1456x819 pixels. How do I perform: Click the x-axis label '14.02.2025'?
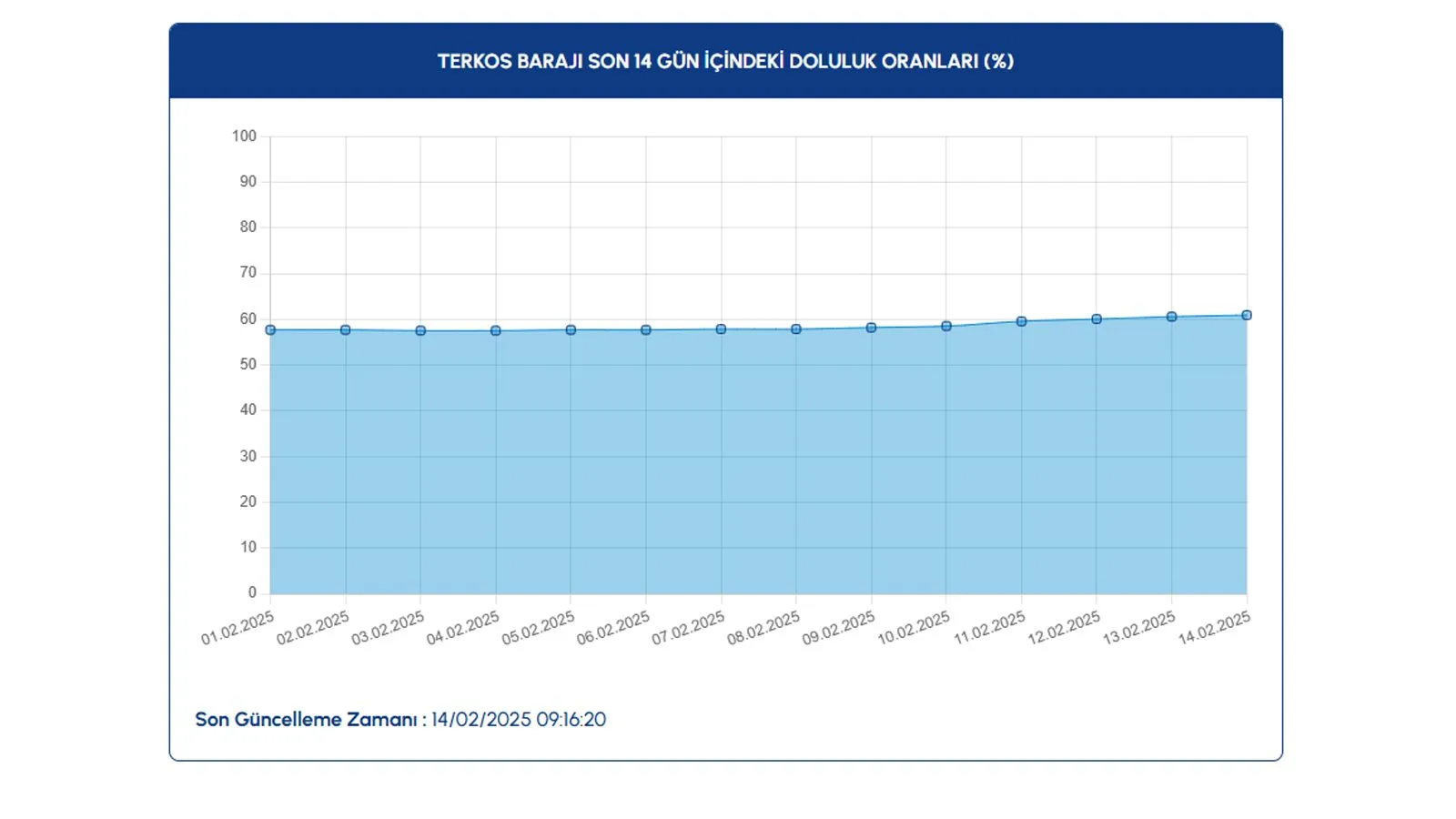(x=1214, y=628)
